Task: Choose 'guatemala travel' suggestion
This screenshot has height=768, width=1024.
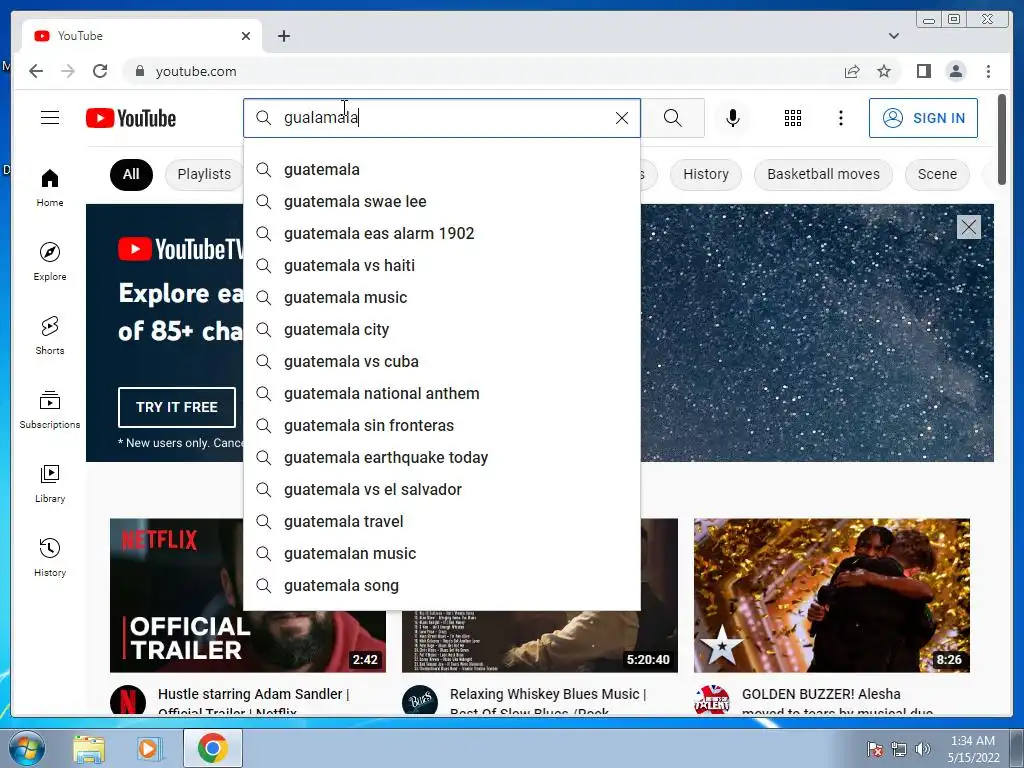Action: pos(442,522)
